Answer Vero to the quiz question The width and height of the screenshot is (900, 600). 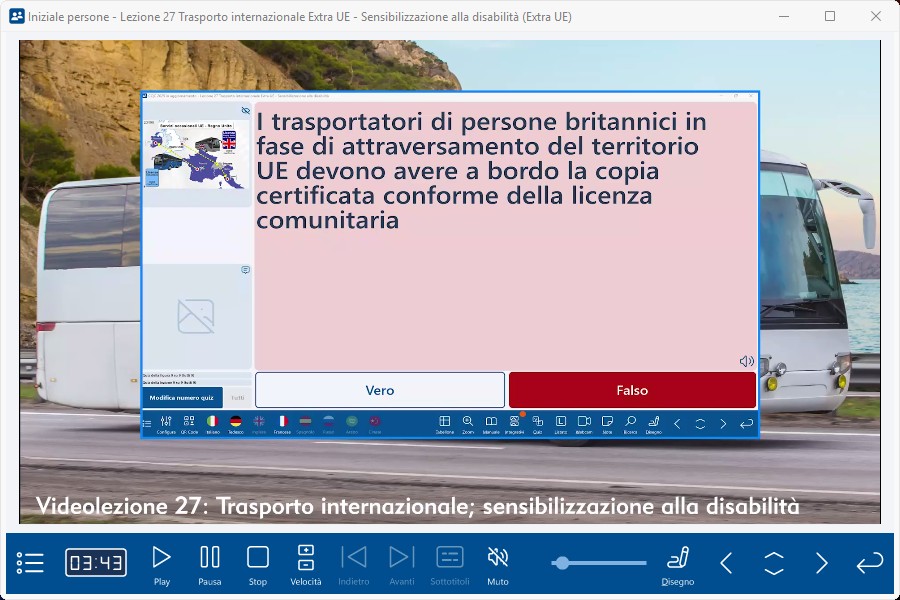point(380,390)
